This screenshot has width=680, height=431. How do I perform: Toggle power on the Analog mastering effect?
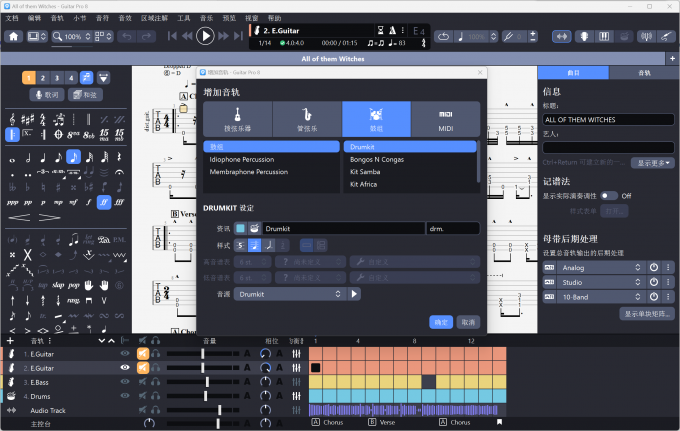pyautogui.click(x=653, y=268)
